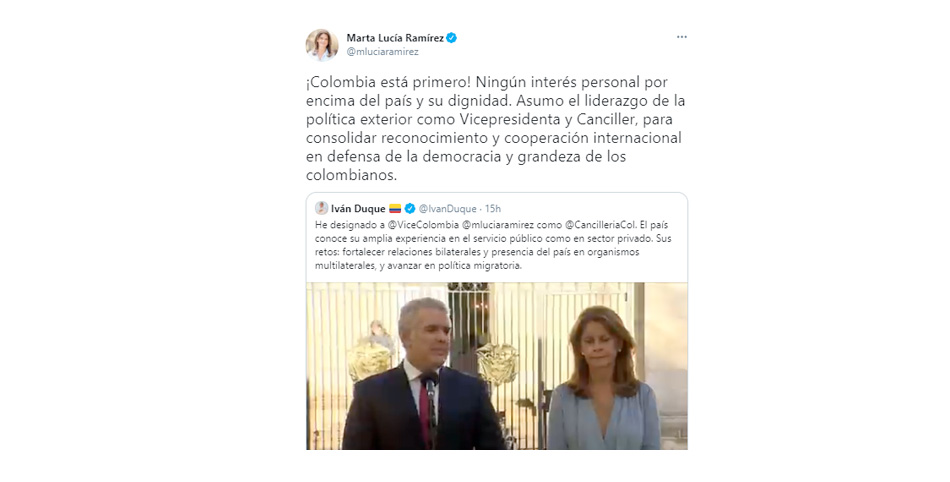Open the three-dot more options menu
The height and width of the screenshot is (482, 950).
point(682,37)
